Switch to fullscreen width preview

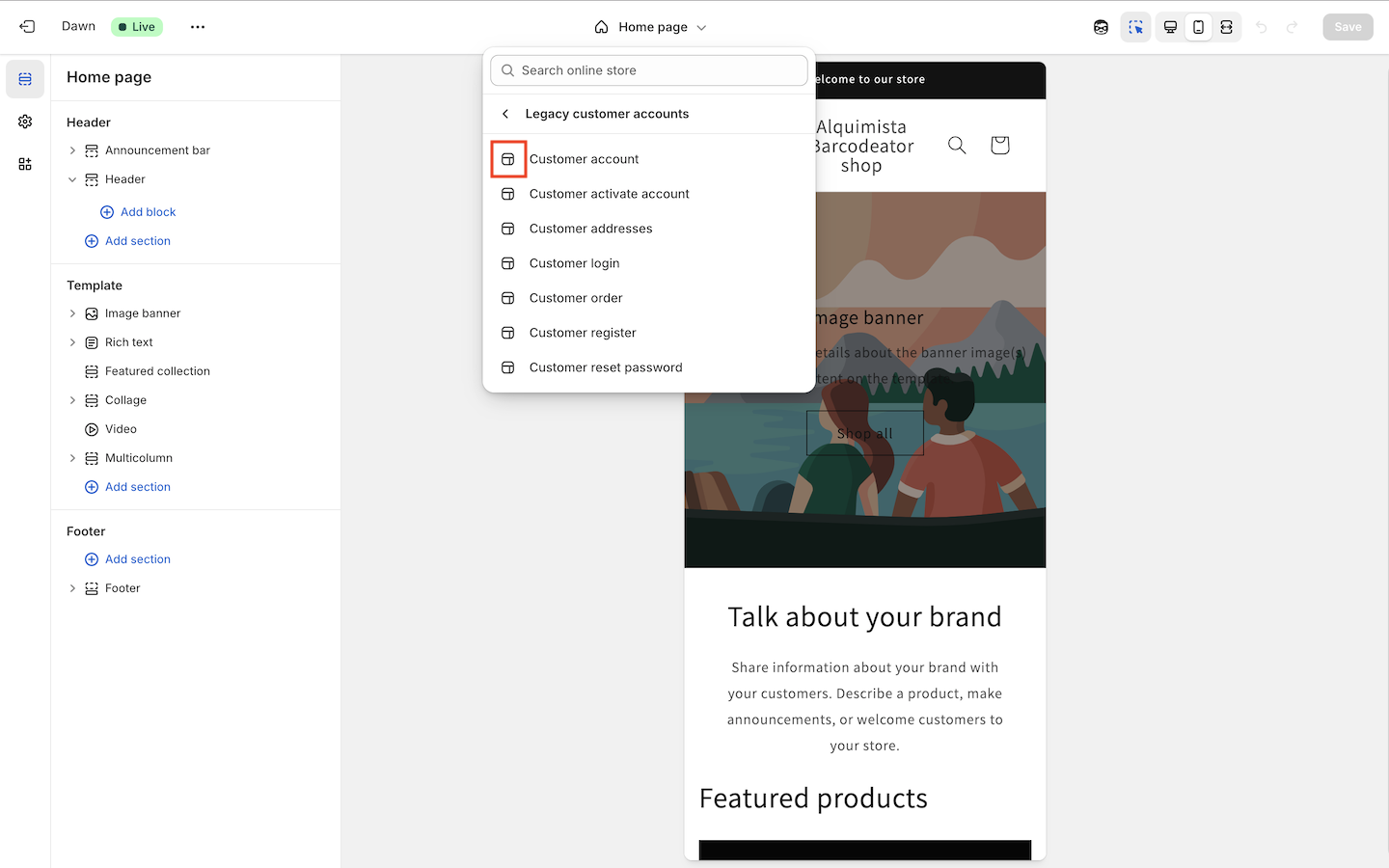[x=1226, y=27]
